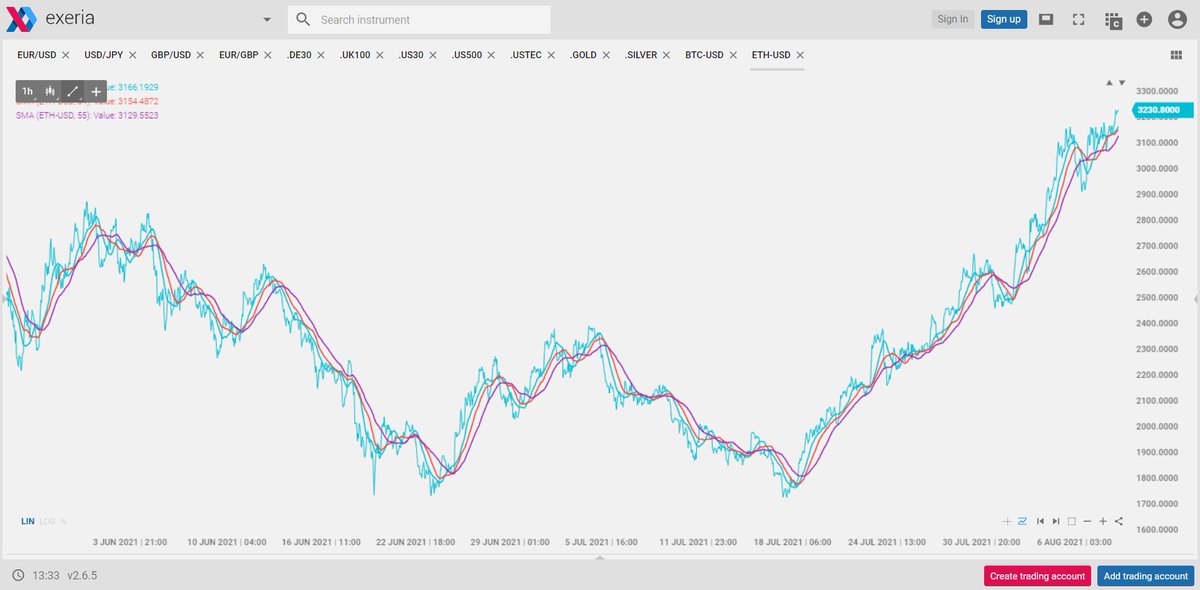1200x590 pixels.
Task: Switch to the USD/JPY tab
Action: [x=103, y=55]
